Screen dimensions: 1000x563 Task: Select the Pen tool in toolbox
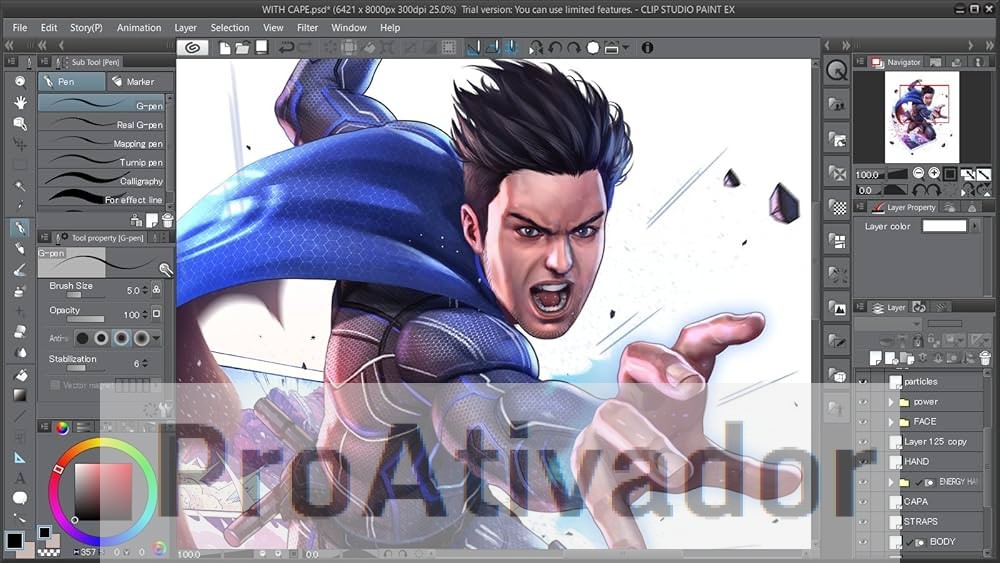(x=20, y=228)
